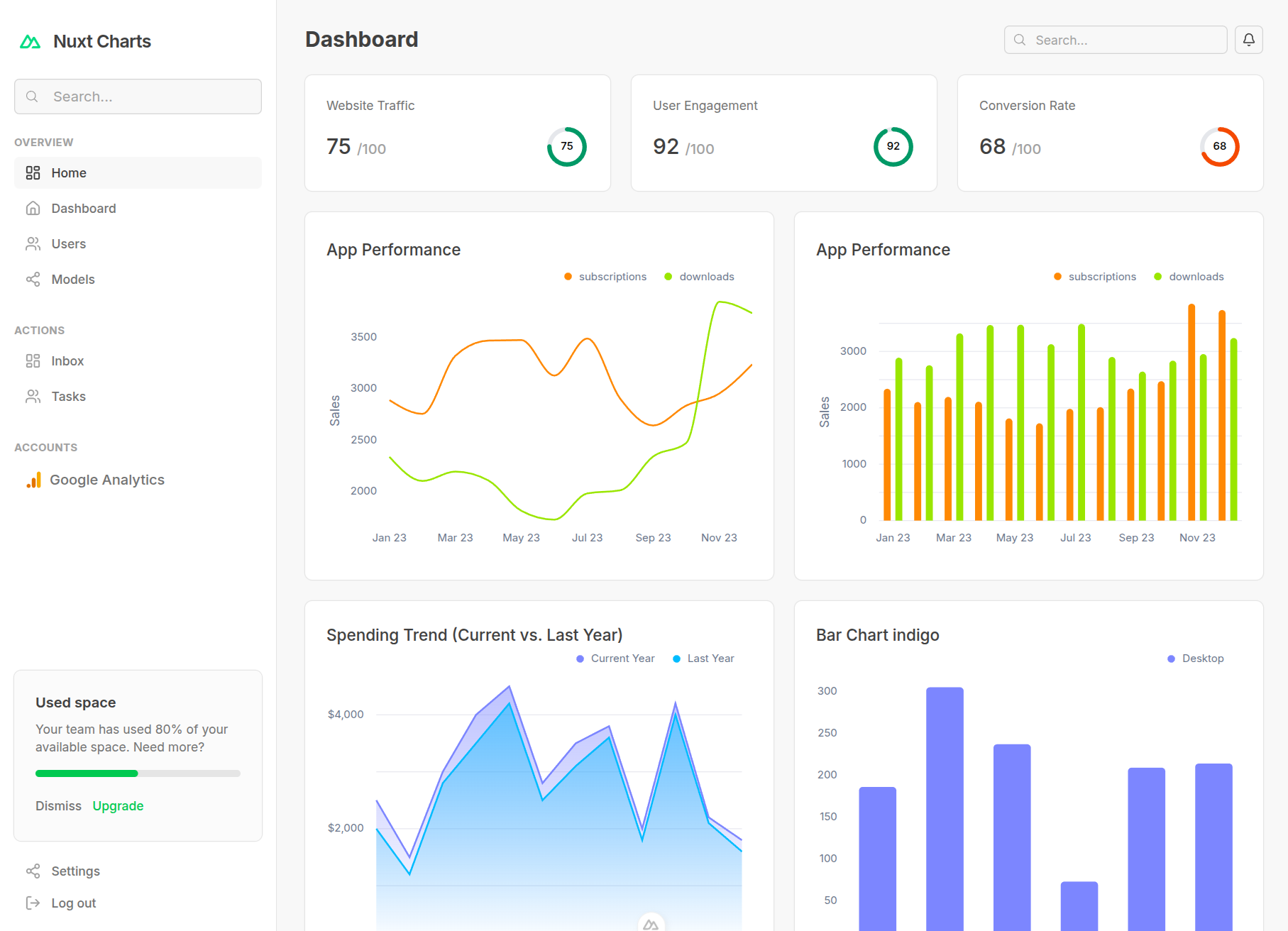Open the Dashboard menu item

click(x=138, y=208)
